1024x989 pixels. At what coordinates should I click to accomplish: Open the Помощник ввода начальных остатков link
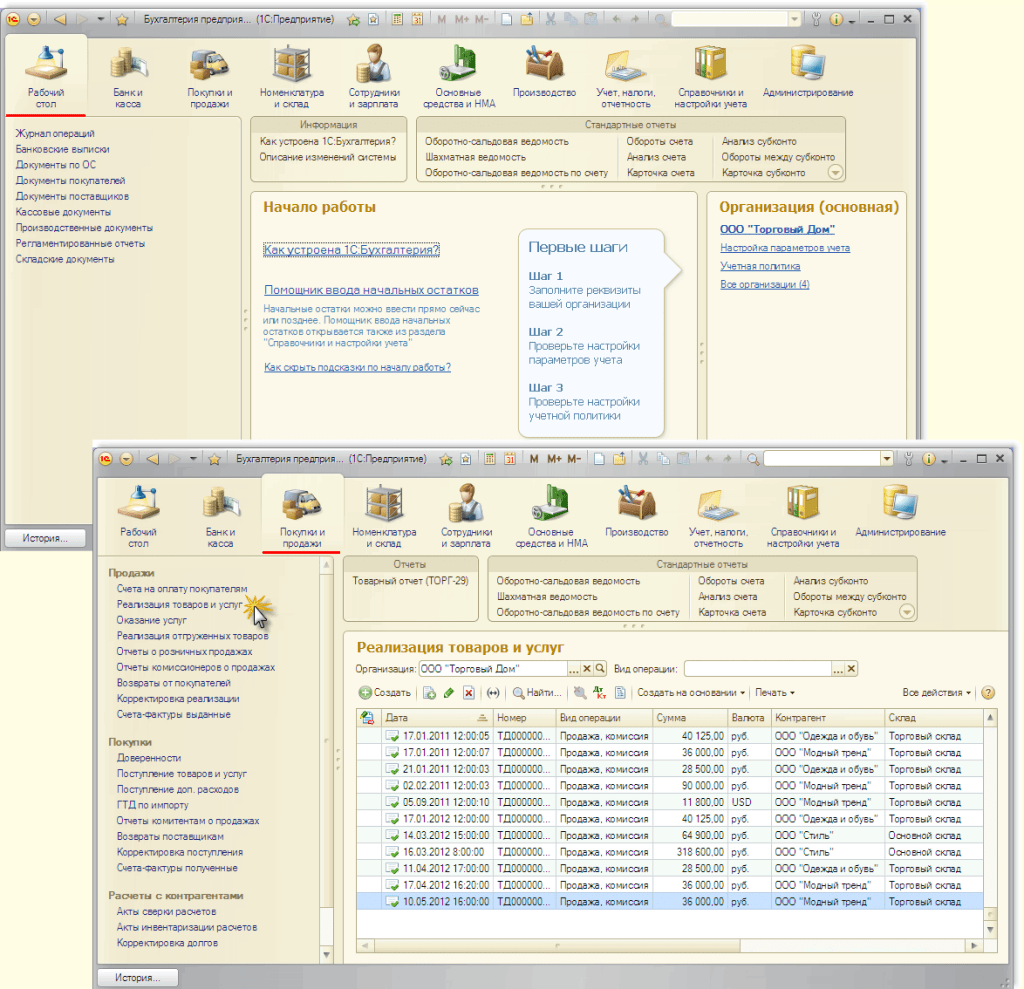(371, 290)
